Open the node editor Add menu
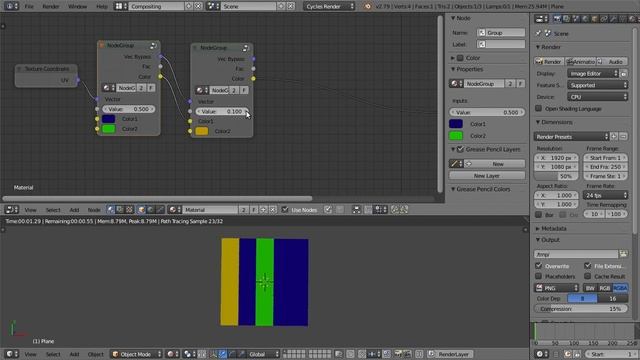The height and width of the screenshot is (360, 640). pyautogui.click(x=74, y=210)
